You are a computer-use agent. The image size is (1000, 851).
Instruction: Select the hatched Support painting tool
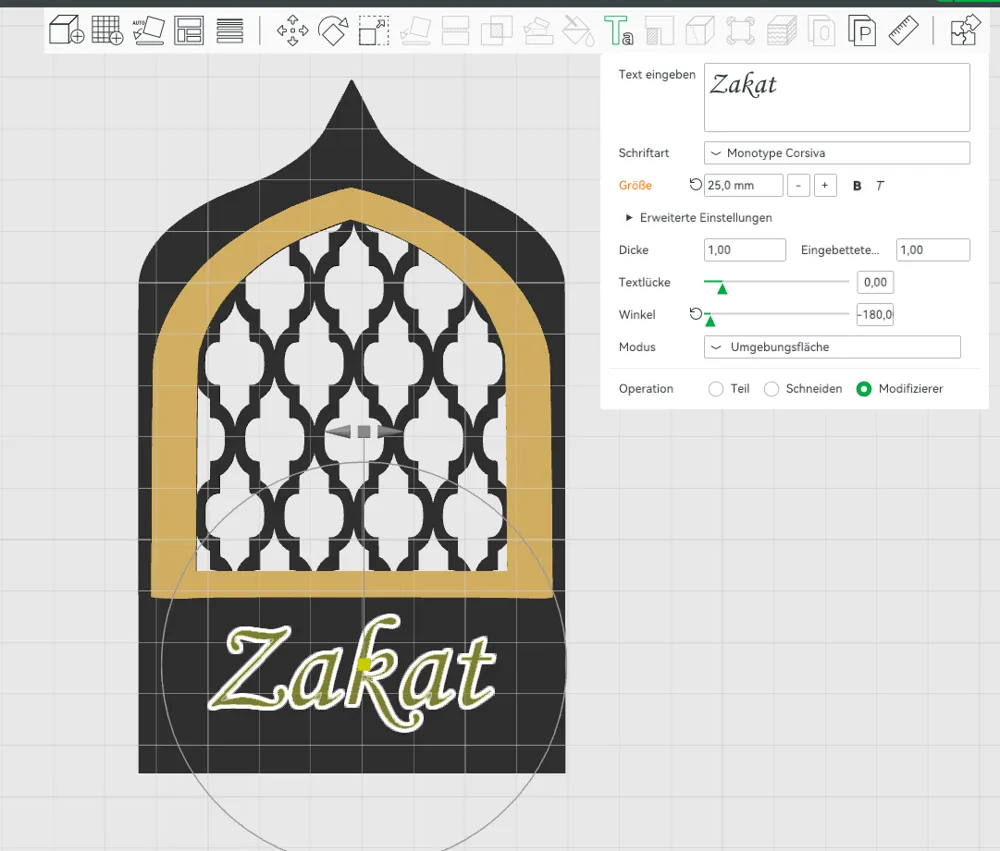(x=659, y=30)
